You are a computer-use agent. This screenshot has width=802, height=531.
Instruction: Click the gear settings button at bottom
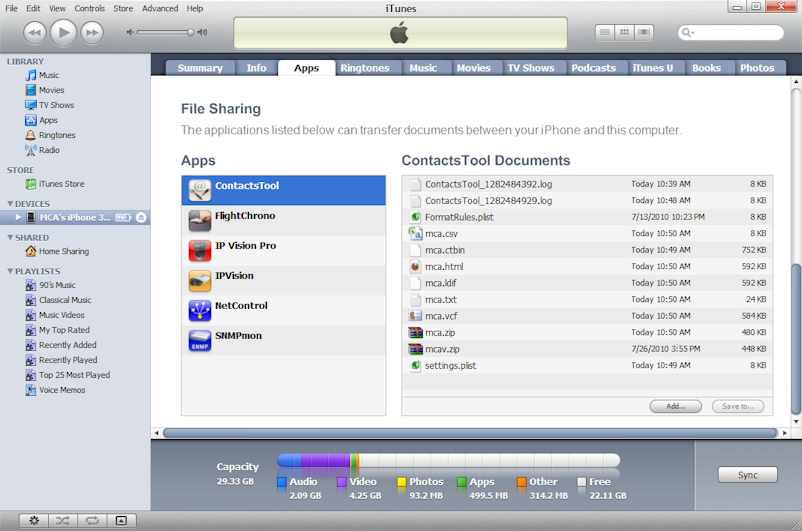pyautogui.click(x=34, y=521)
